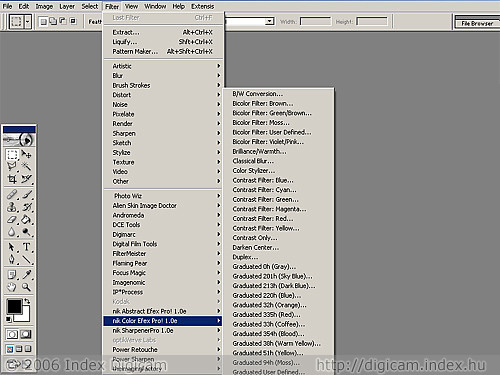Expand the Alien Skin Image Doctor submenu
The height and width of the screenshot is (375, 500).
163,206
